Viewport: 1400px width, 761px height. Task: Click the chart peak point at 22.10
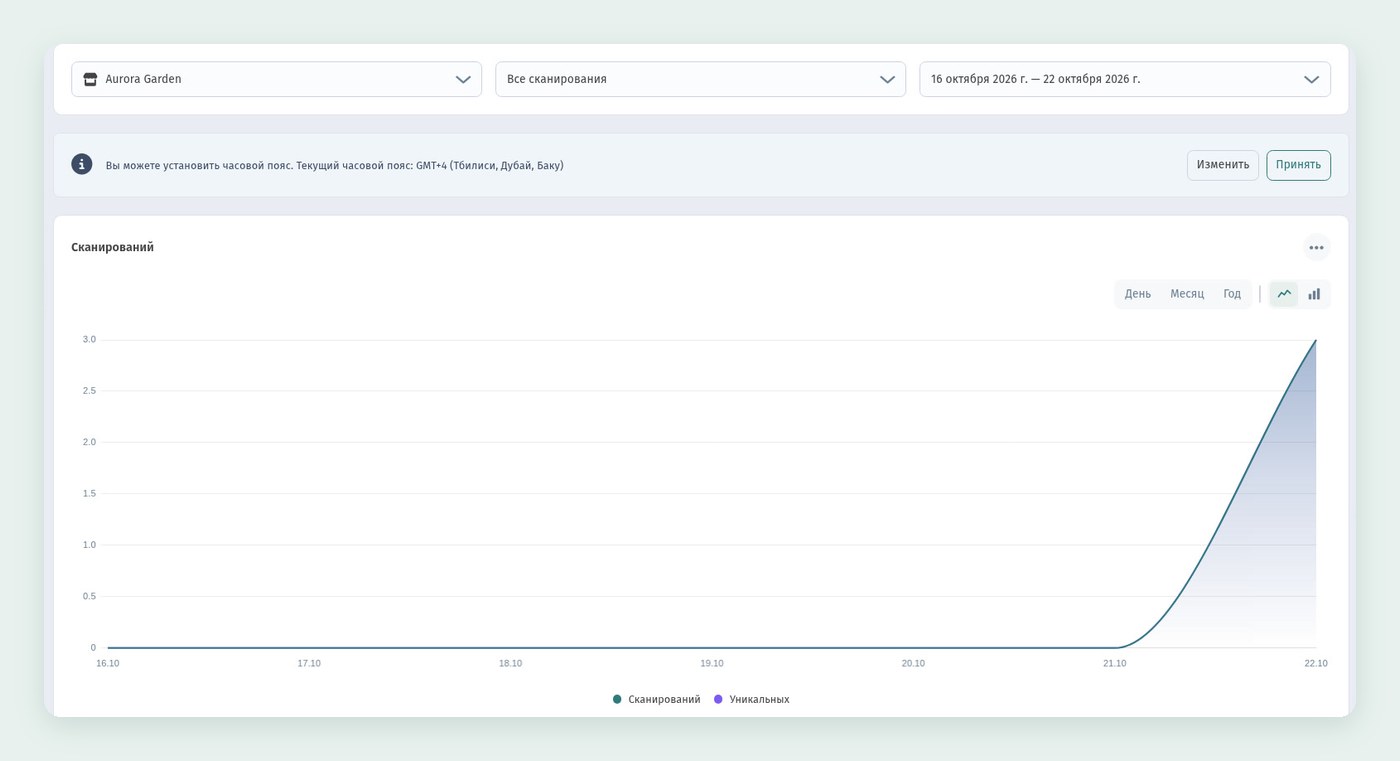click(1316, 340)
